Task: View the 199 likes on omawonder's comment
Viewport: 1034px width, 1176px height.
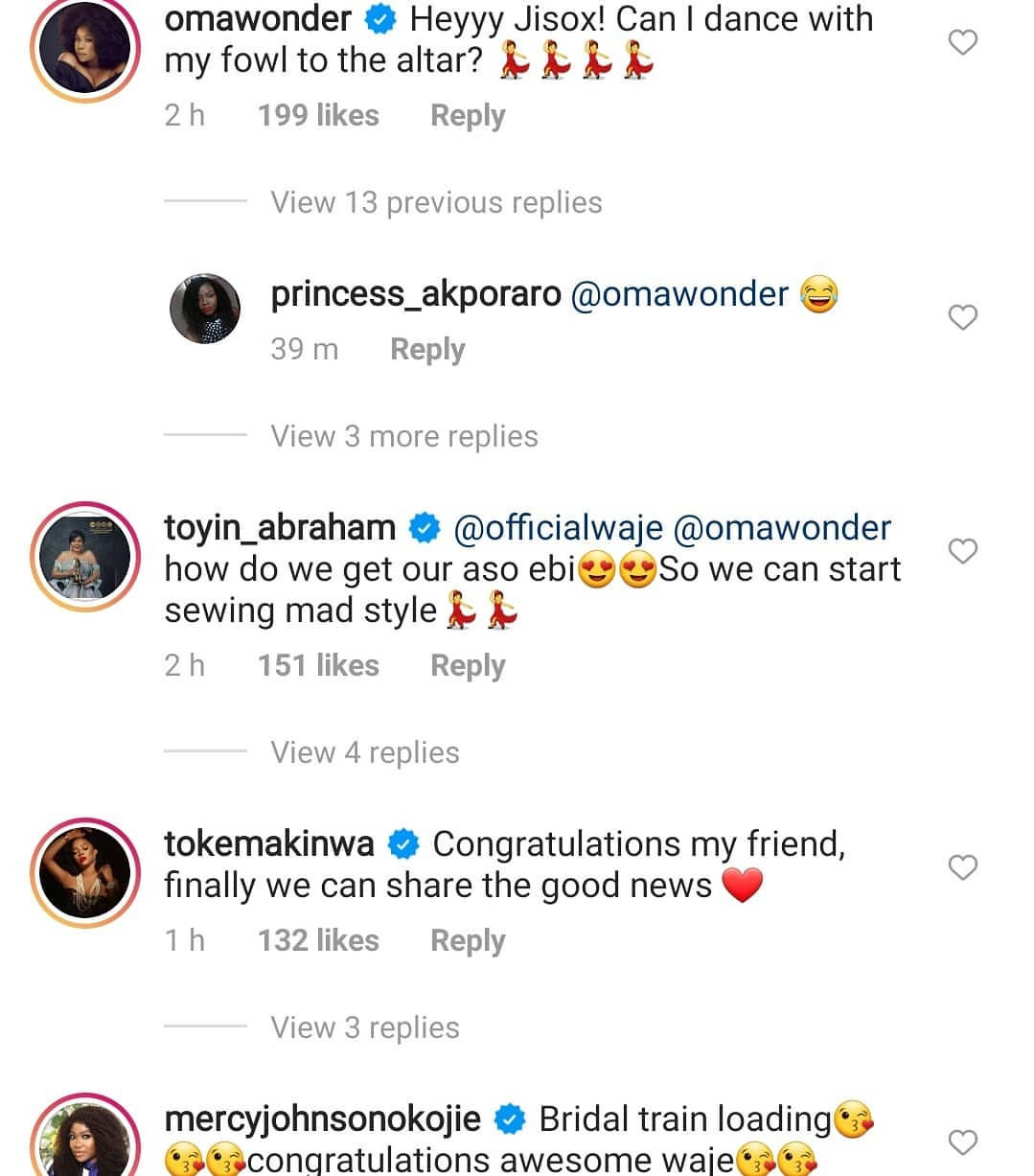Action: tap(318, 115)
